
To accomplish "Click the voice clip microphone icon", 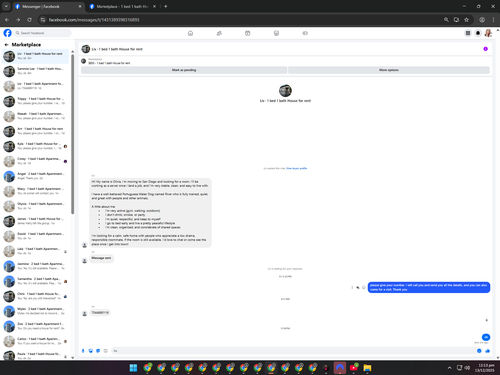I will coord(83,351).
